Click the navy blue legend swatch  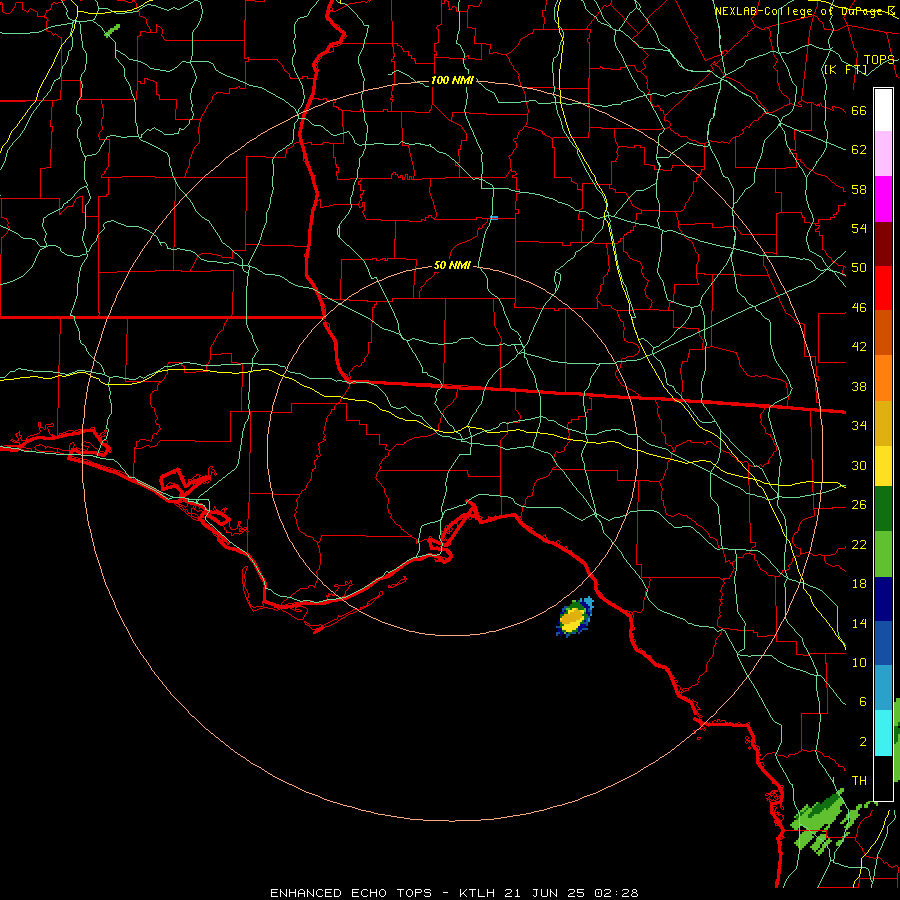coord(883,599)
